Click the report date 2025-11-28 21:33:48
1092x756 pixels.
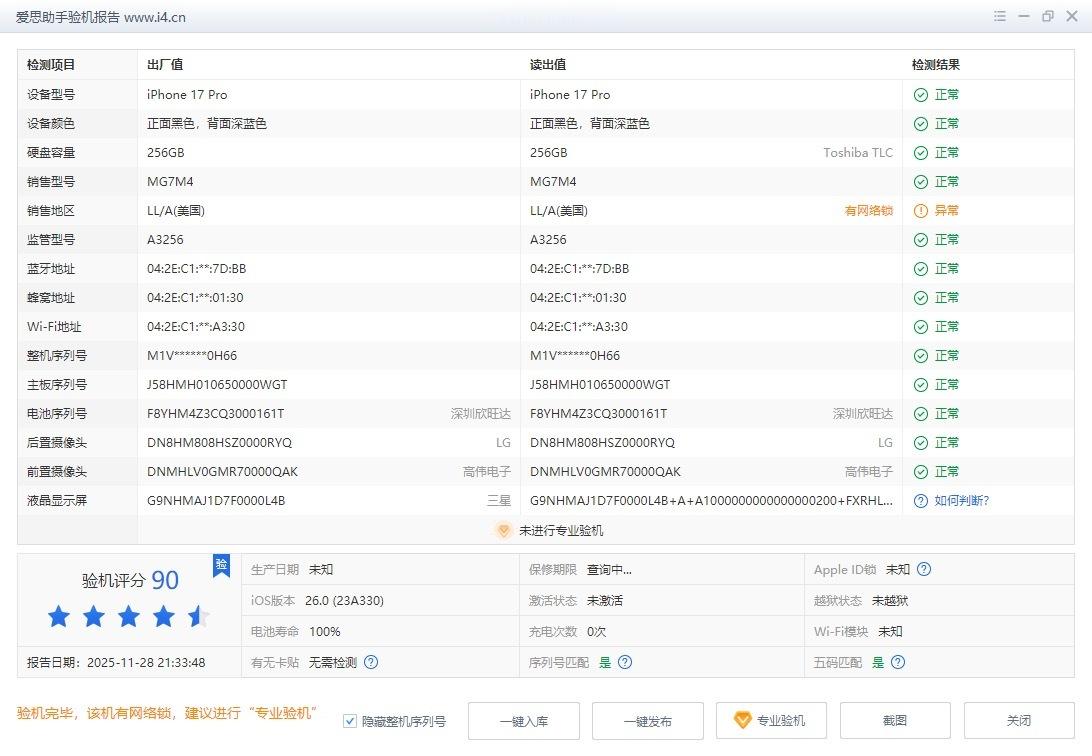[x=146, y=662]
